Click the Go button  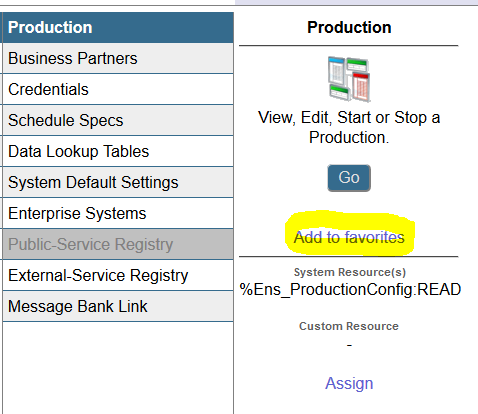pos(349,178)
